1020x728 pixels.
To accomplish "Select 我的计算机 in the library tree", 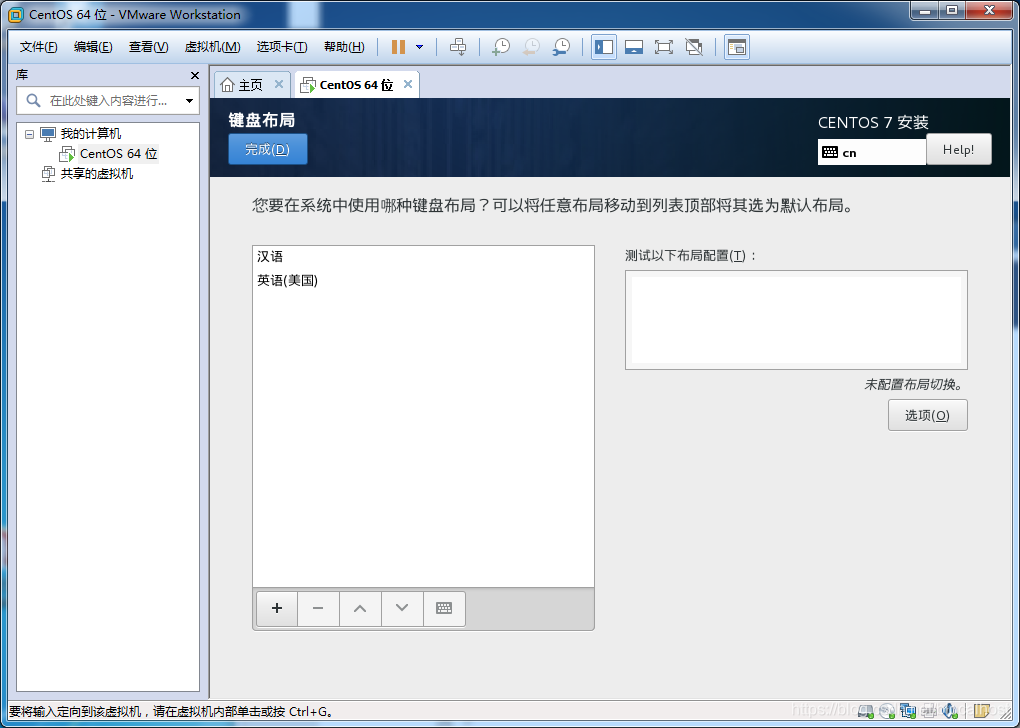I will click(x=90, y=134).
